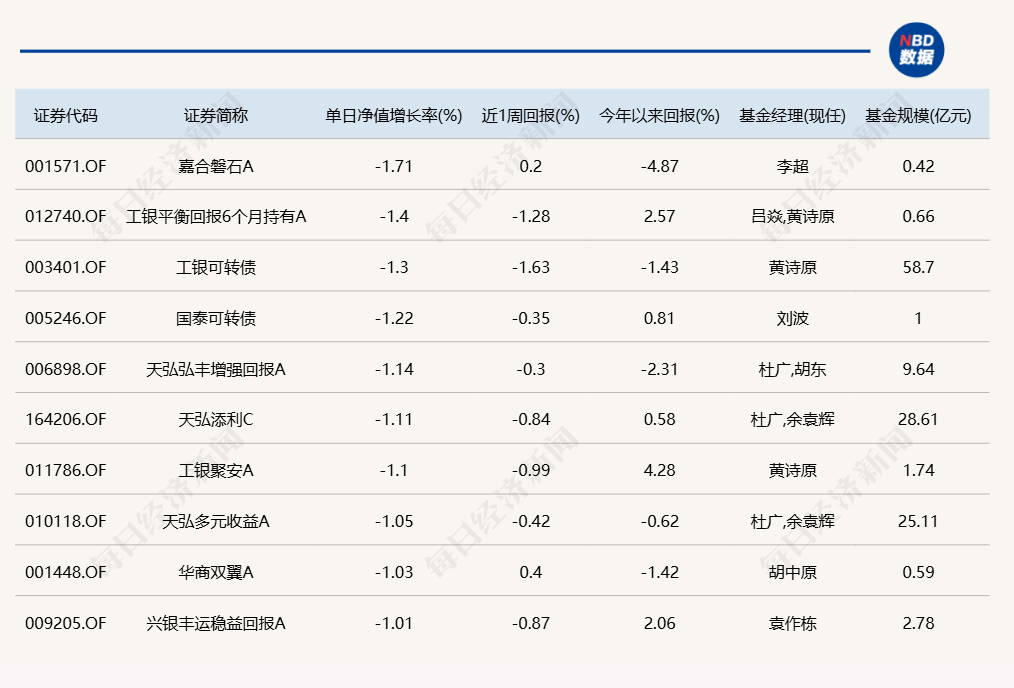Click year-to-date return -4.87
1014x688 pixels.
[x=660, y=166]
